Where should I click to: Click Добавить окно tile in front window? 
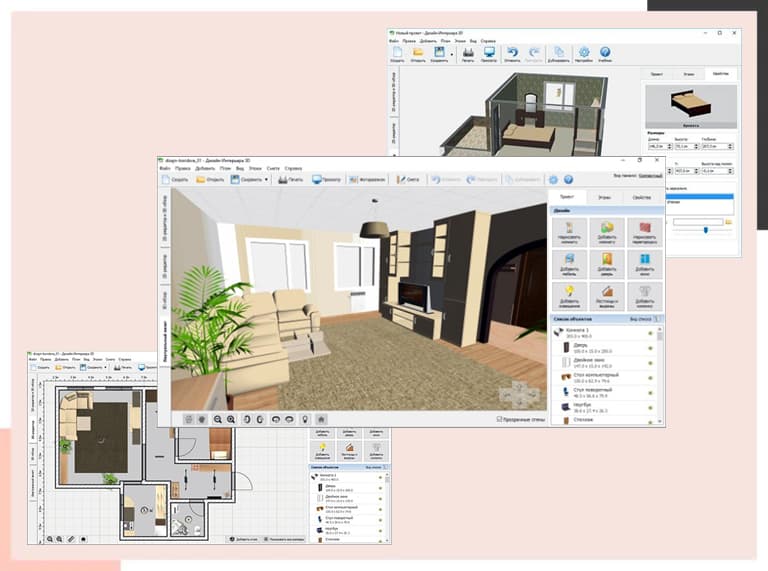(645, 264)
